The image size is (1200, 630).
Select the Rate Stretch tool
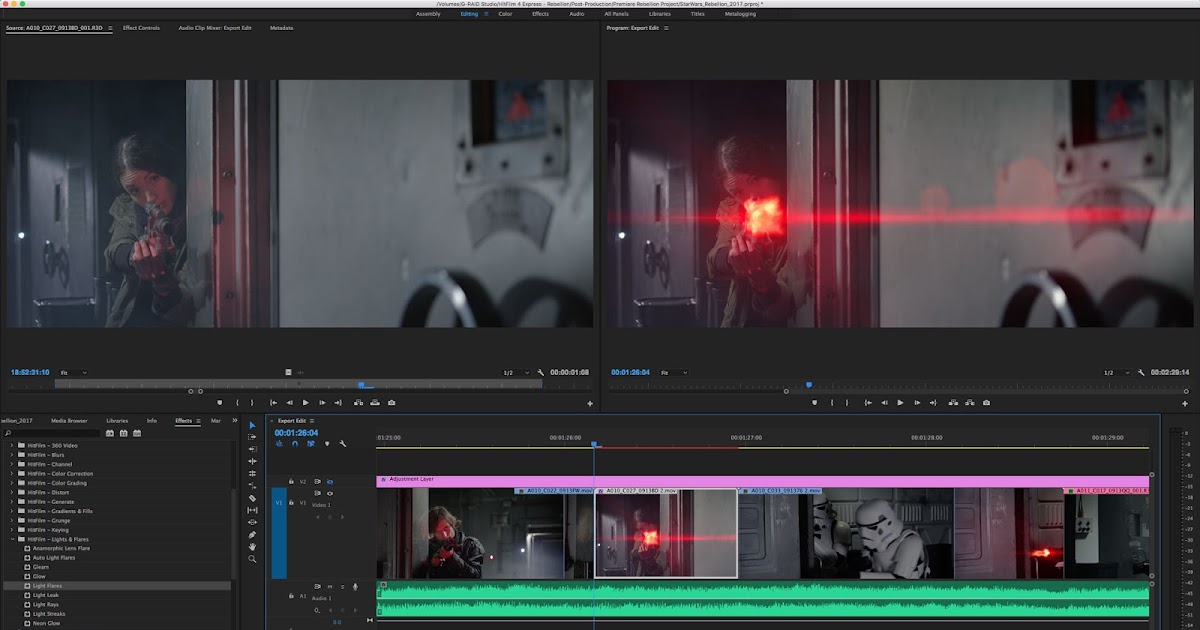252,473
